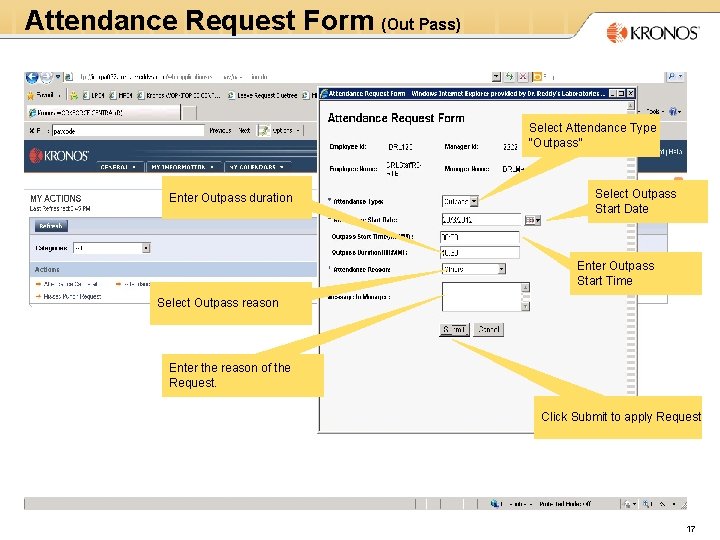Click the Message to Manager text area

[482, 297]
